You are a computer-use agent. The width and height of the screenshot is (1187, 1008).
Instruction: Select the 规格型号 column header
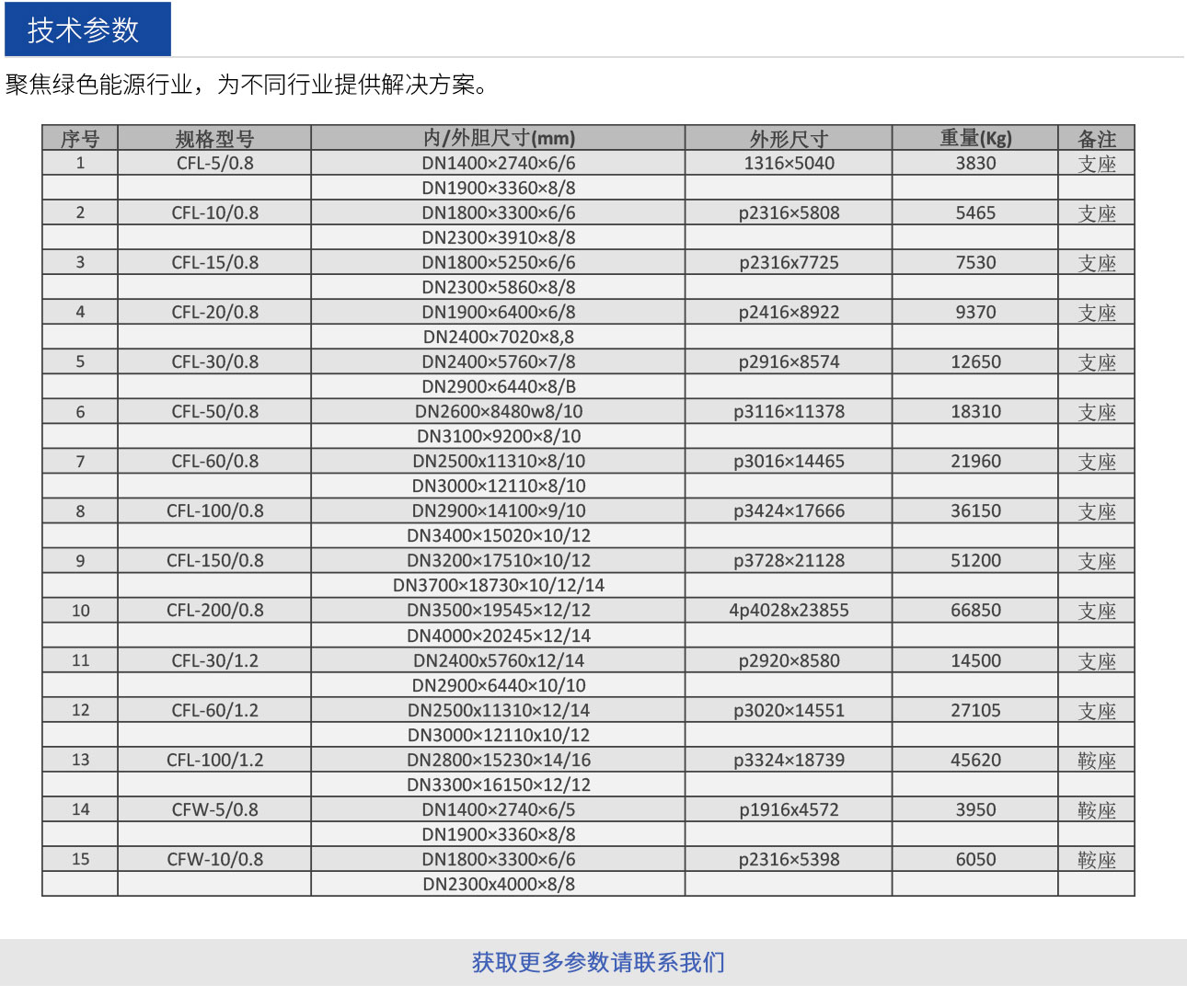coord(214,139)
